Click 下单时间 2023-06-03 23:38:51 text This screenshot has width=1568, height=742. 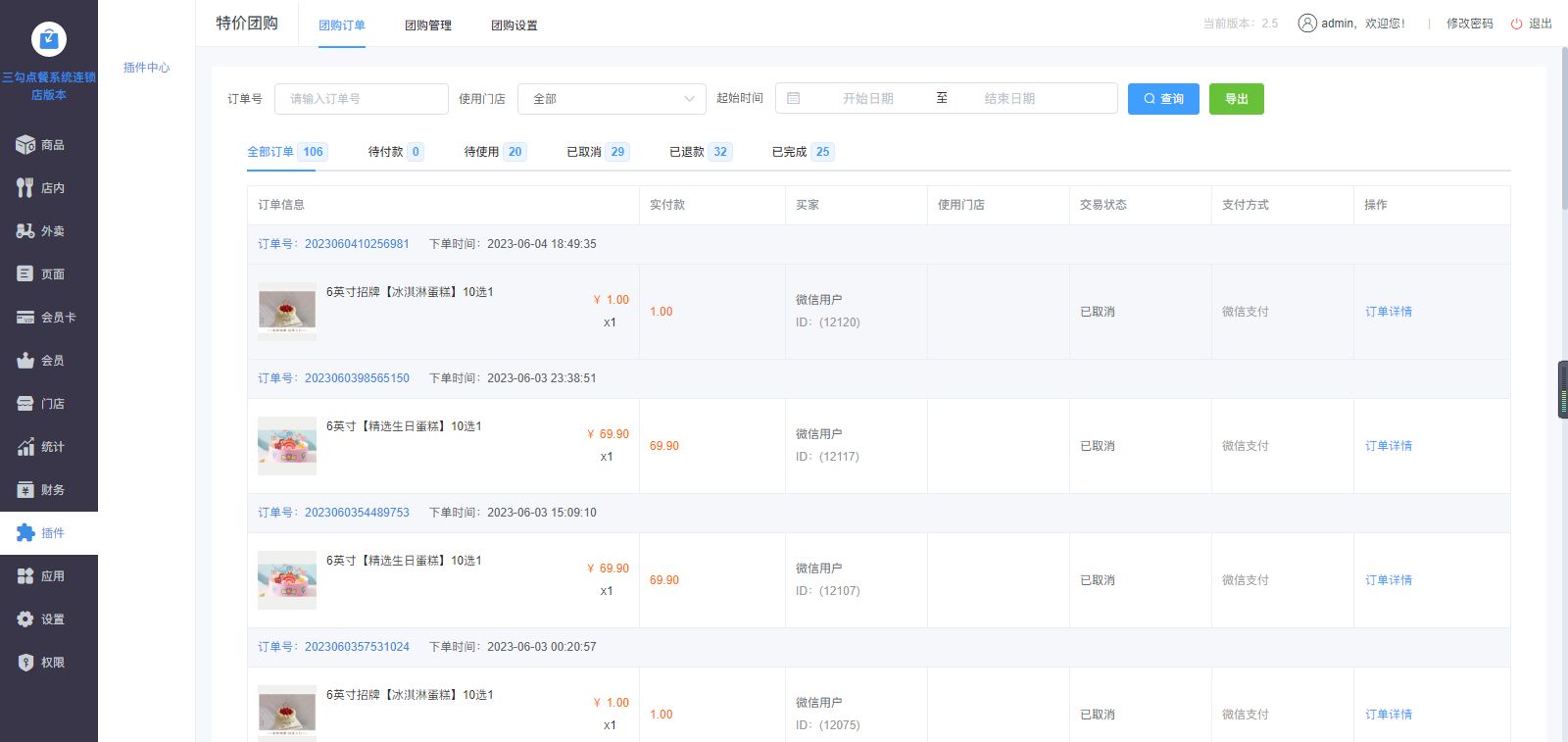[x=513, y=378]
